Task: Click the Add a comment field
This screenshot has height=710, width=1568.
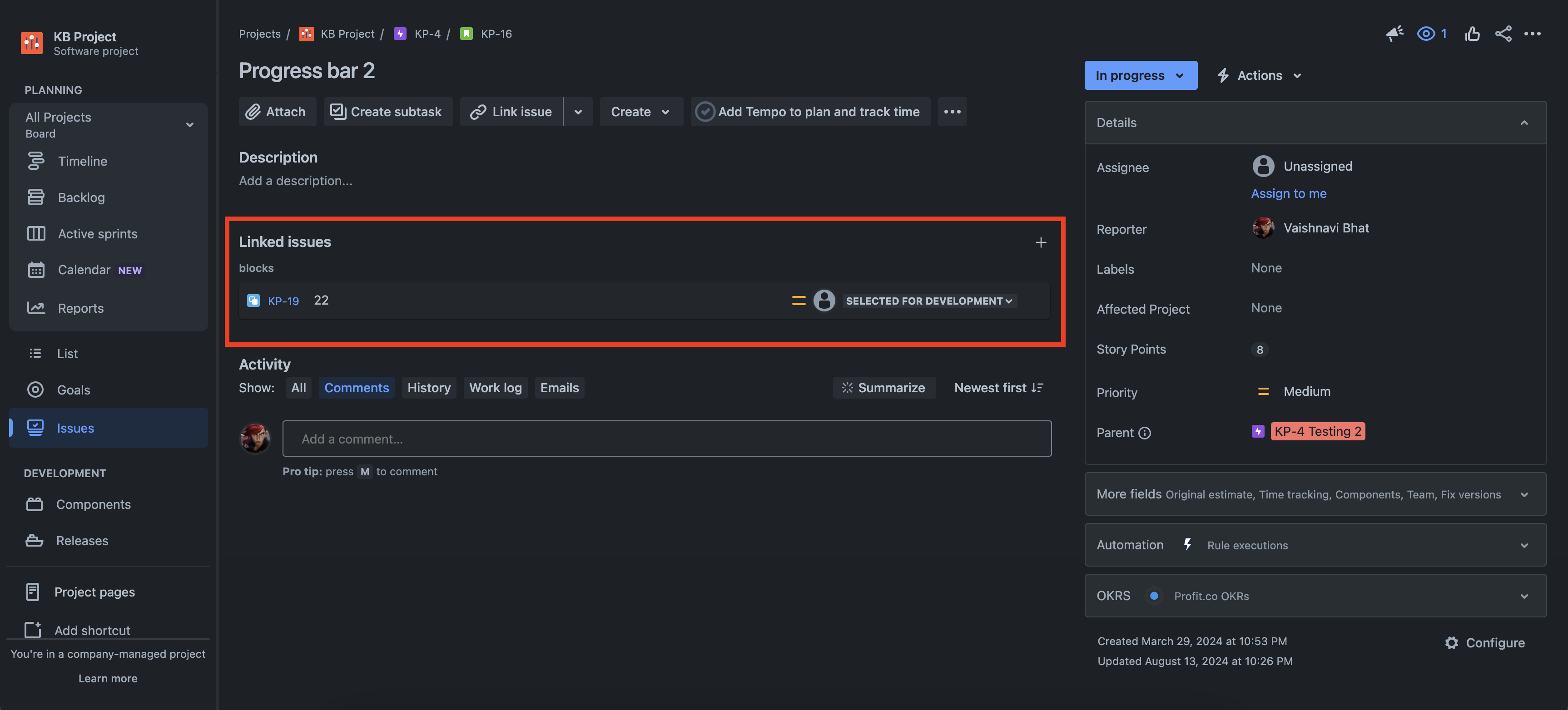Action: [x=666, y=439]
